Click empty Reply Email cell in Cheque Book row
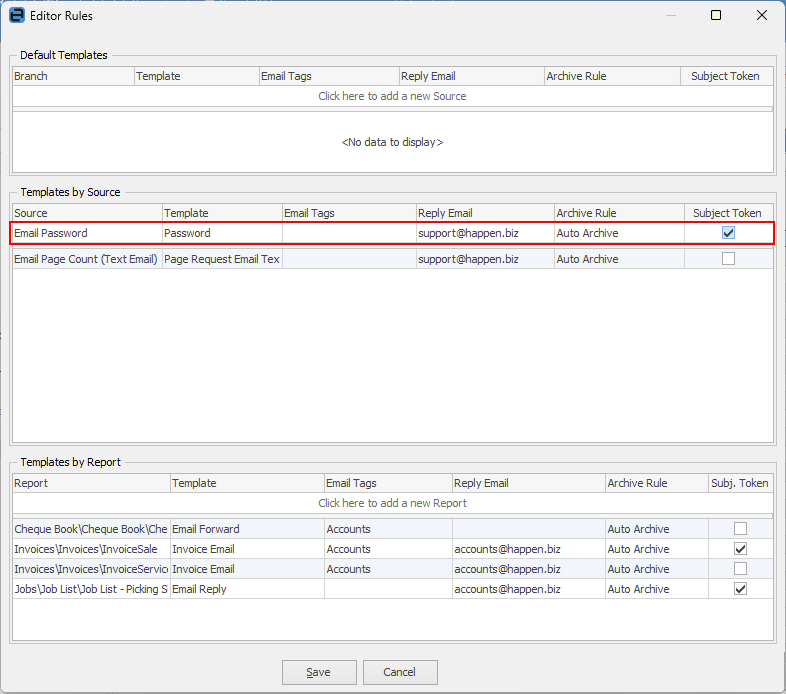 [529, 529]
